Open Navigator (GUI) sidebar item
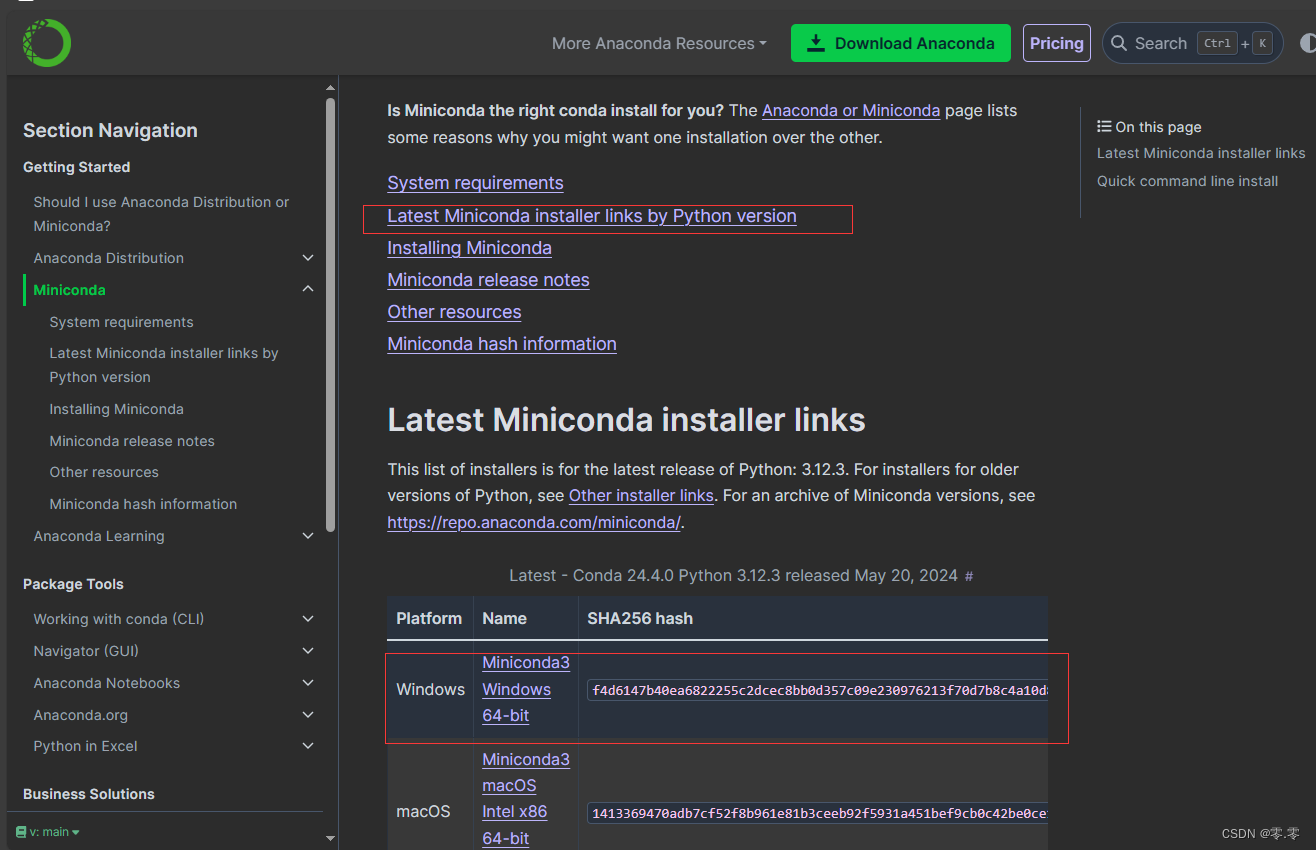This screenshot has height=850, width=1316. (86, 651)
